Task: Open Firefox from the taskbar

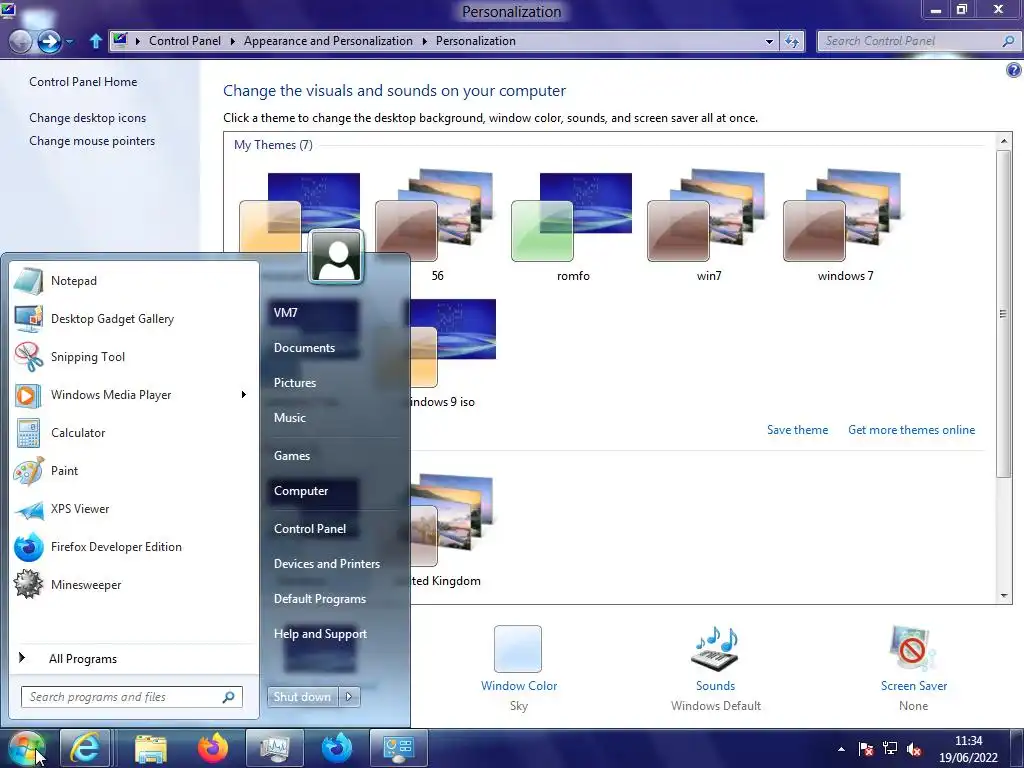Action: 212,748
